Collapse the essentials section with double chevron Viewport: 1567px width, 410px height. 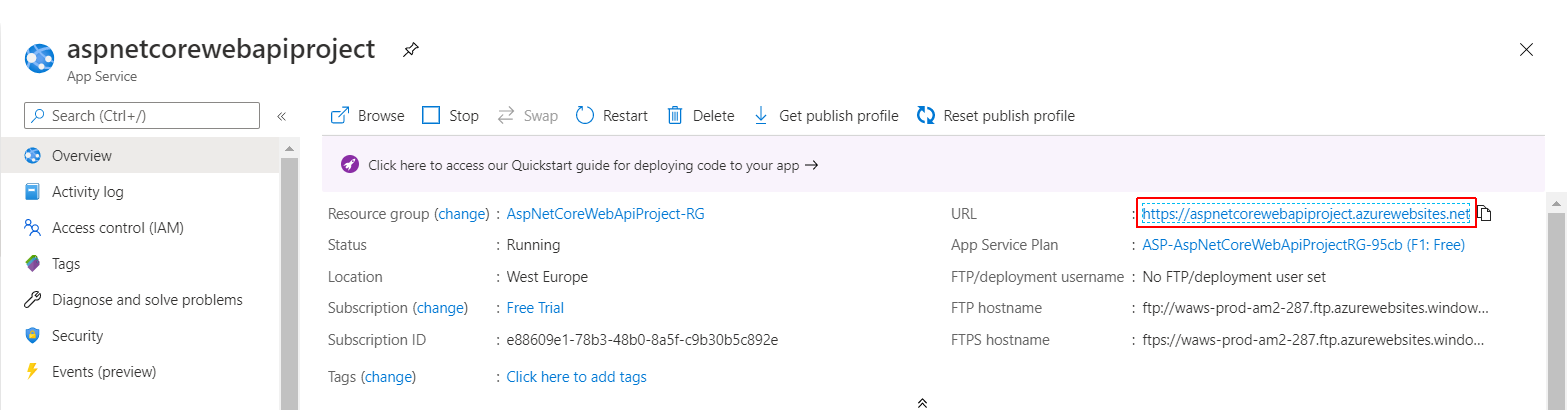pyautogui.click(x=922, y=402)
